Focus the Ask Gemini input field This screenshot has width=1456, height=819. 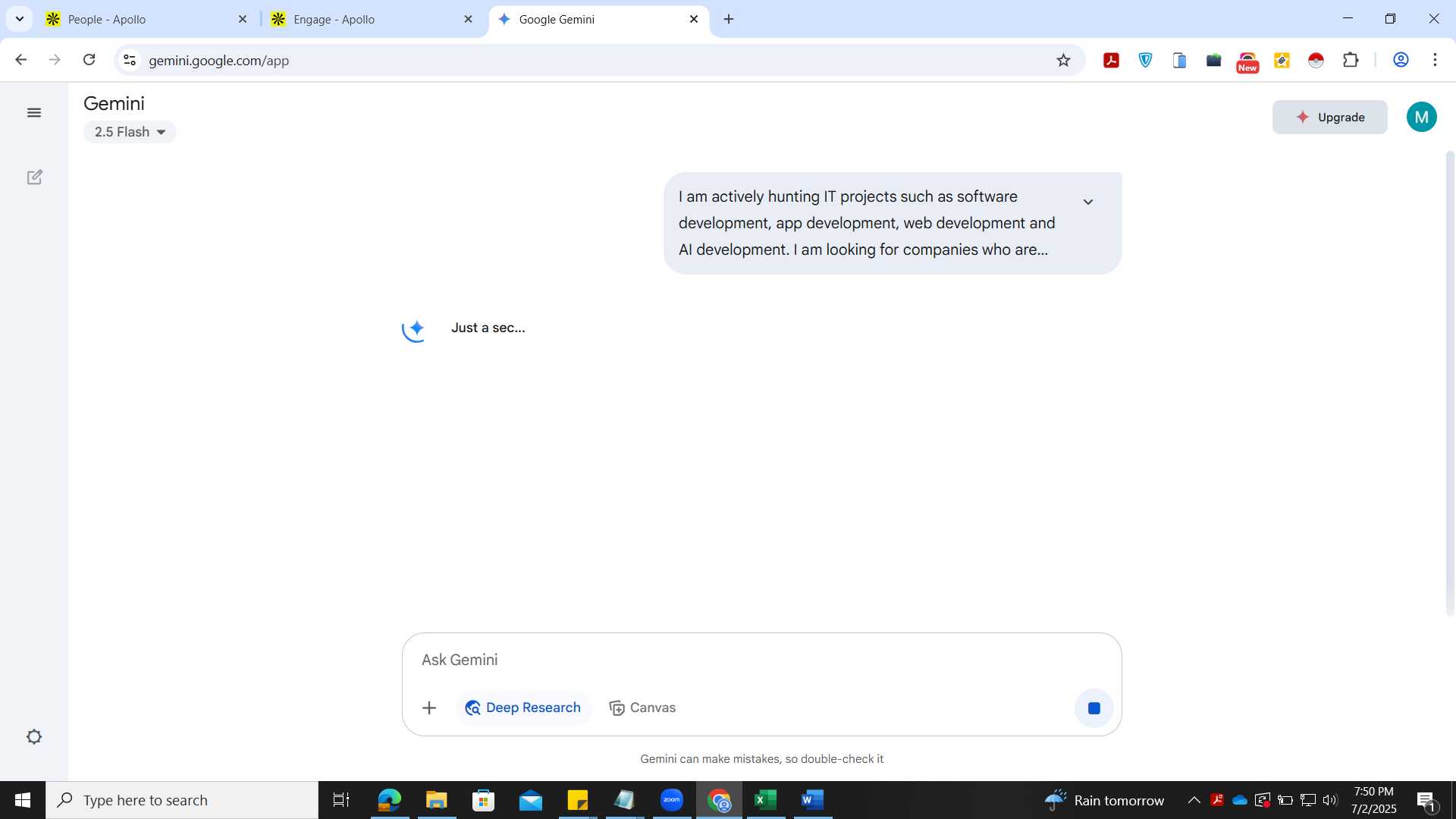[x=761, y=660]
